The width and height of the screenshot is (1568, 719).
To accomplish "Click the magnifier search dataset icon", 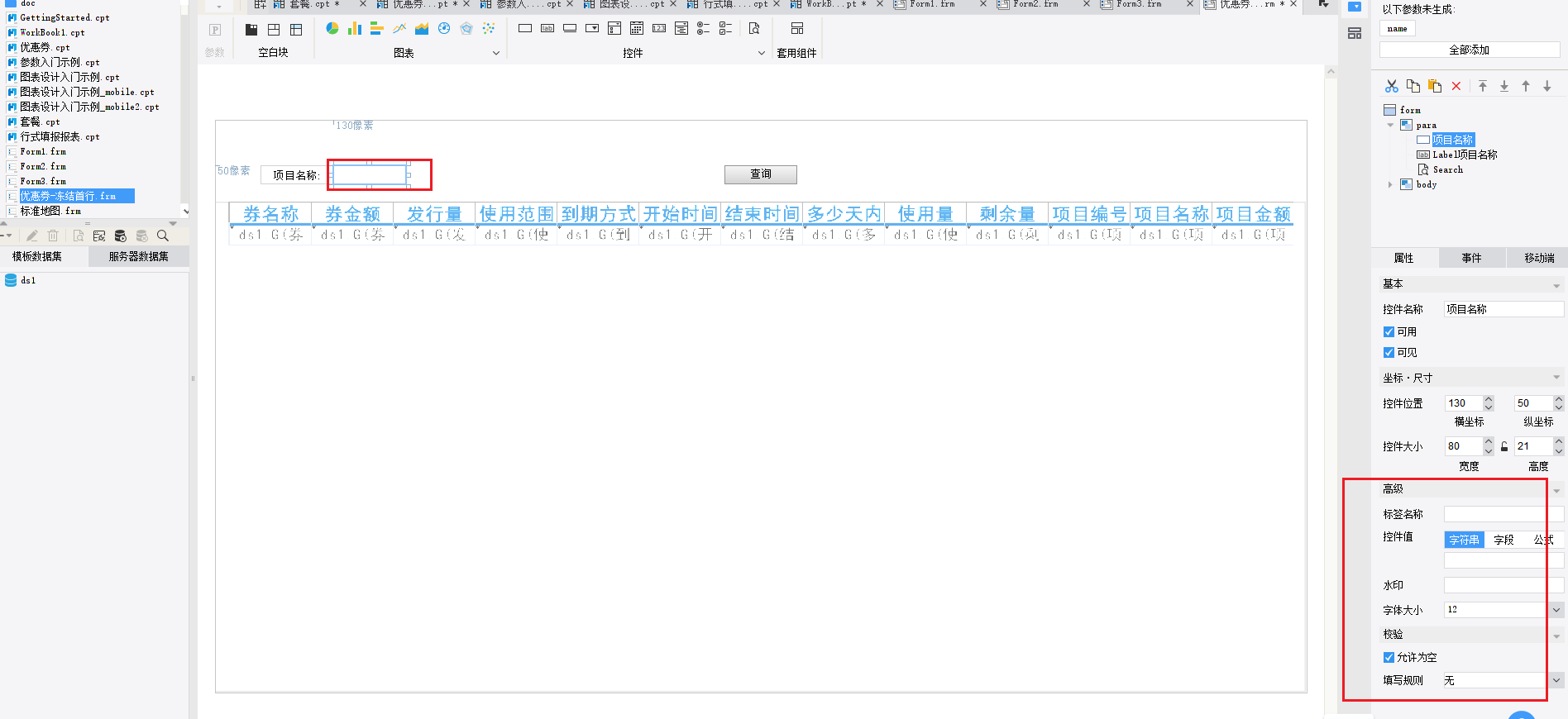I will coord(163,236).
